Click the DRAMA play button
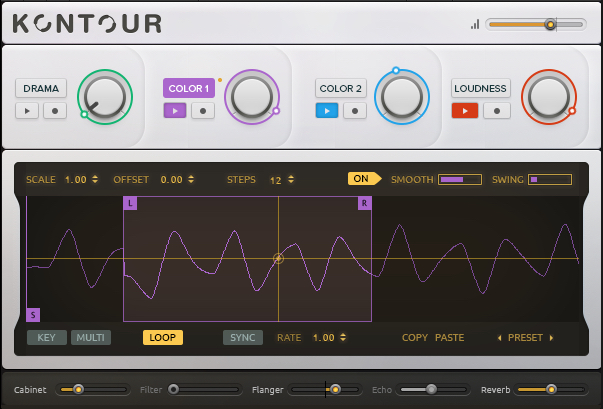 pyautogui.click(x=27, y=111)
